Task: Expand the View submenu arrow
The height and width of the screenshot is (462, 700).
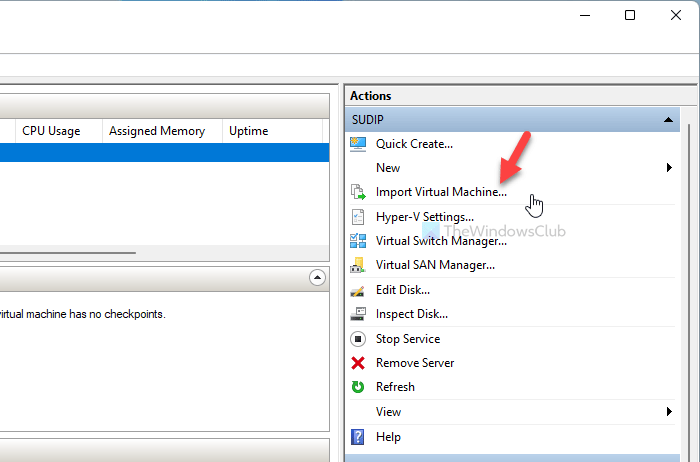Action: (x=669, y=412)
